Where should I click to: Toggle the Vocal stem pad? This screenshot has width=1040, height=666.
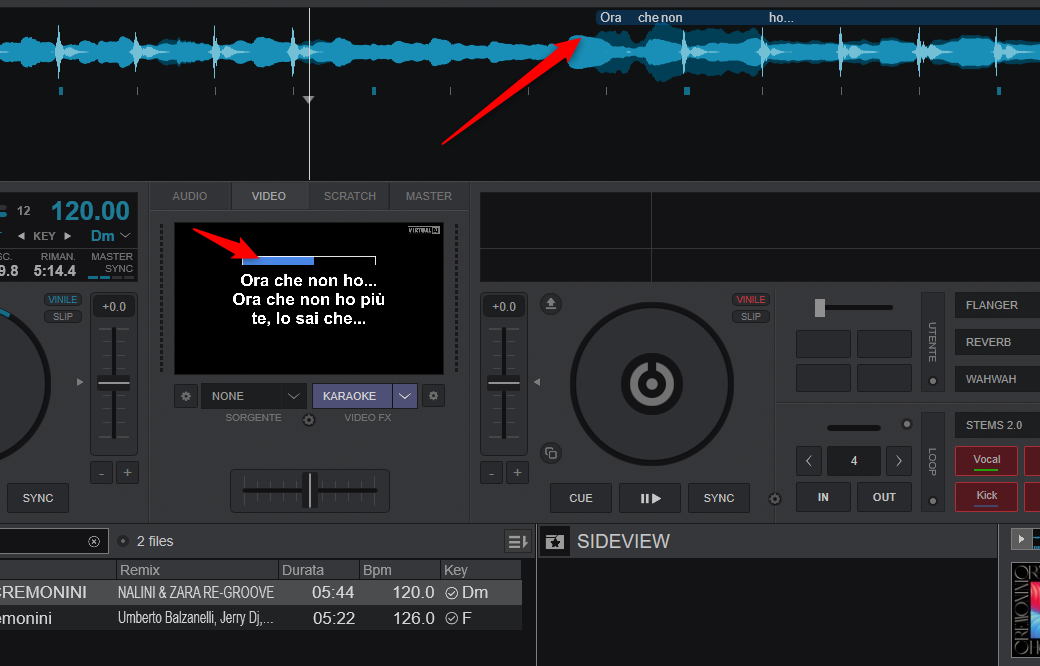click(x=986, y=460)
